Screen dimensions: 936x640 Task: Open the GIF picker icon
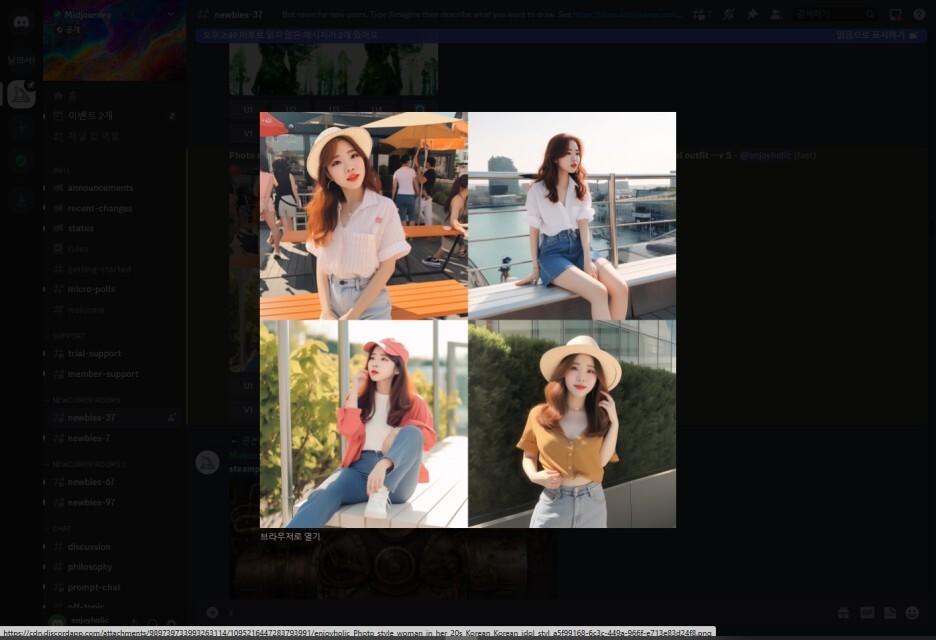(x=867, y=613)
